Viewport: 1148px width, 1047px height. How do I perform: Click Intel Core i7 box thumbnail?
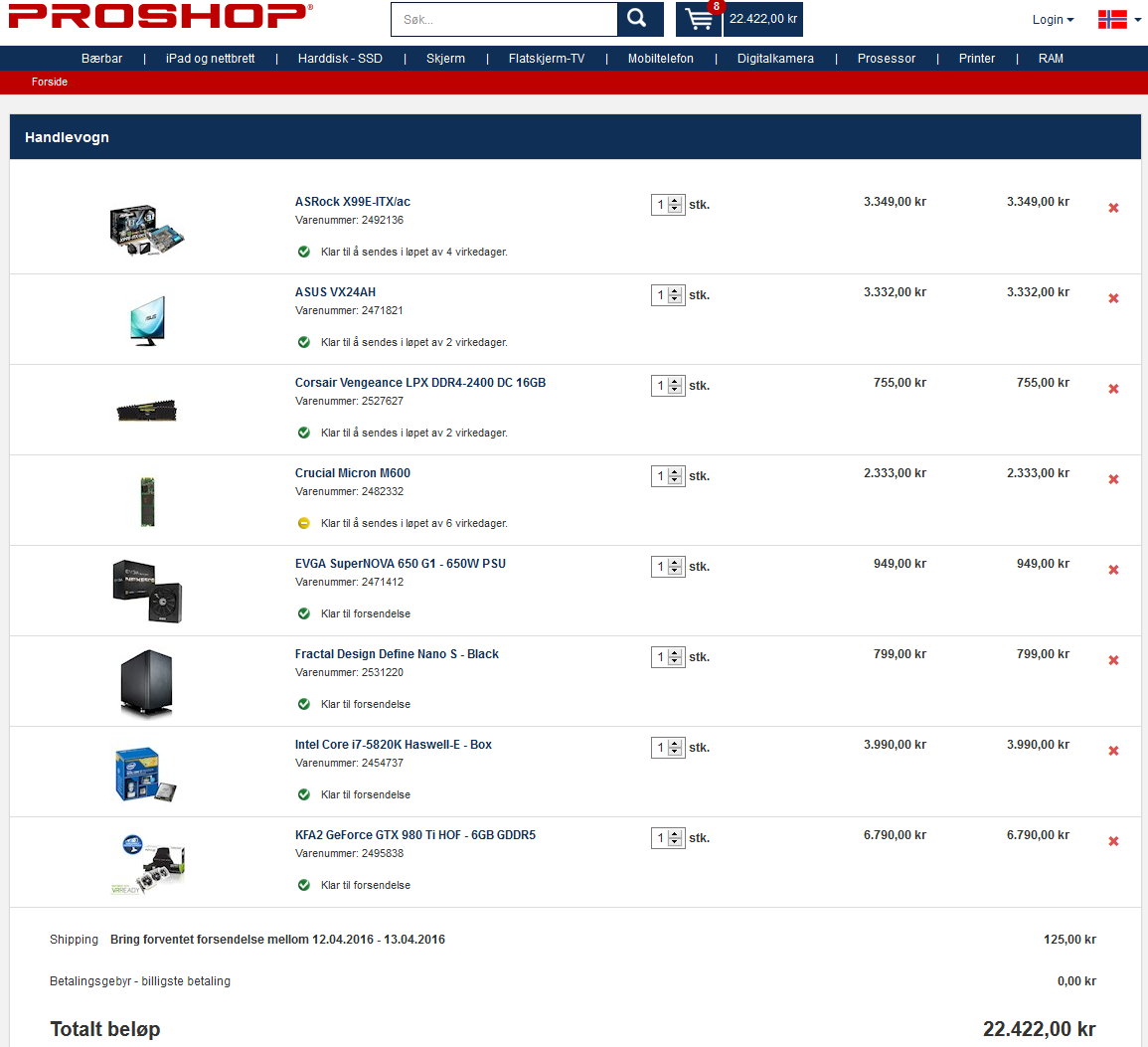(x=146, y=774)
